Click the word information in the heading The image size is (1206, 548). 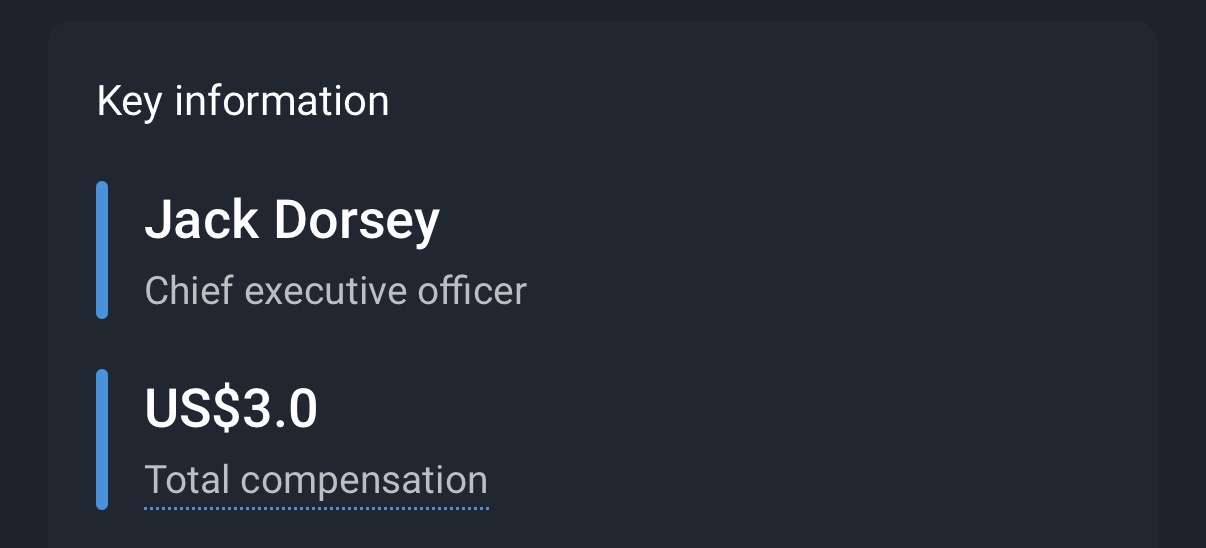click(x=282, y=101)
